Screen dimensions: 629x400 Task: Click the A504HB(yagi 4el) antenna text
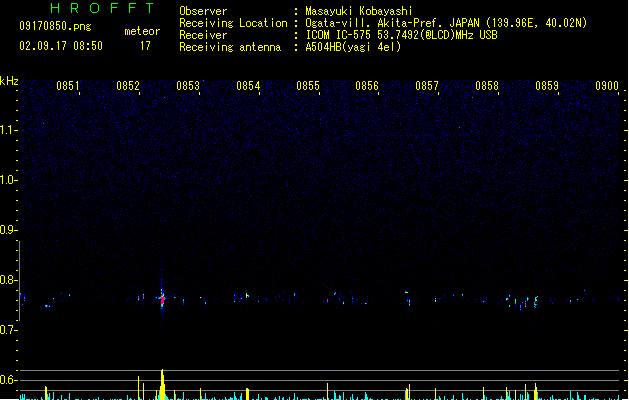353,47
